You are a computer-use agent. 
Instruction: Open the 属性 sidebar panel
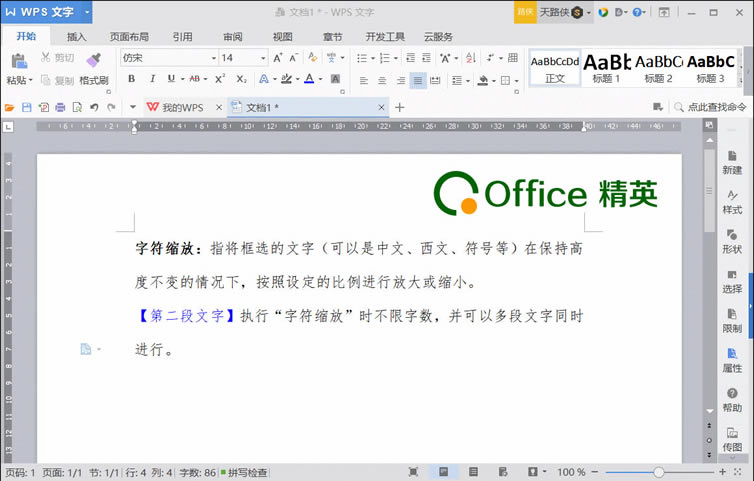point(732,361)
